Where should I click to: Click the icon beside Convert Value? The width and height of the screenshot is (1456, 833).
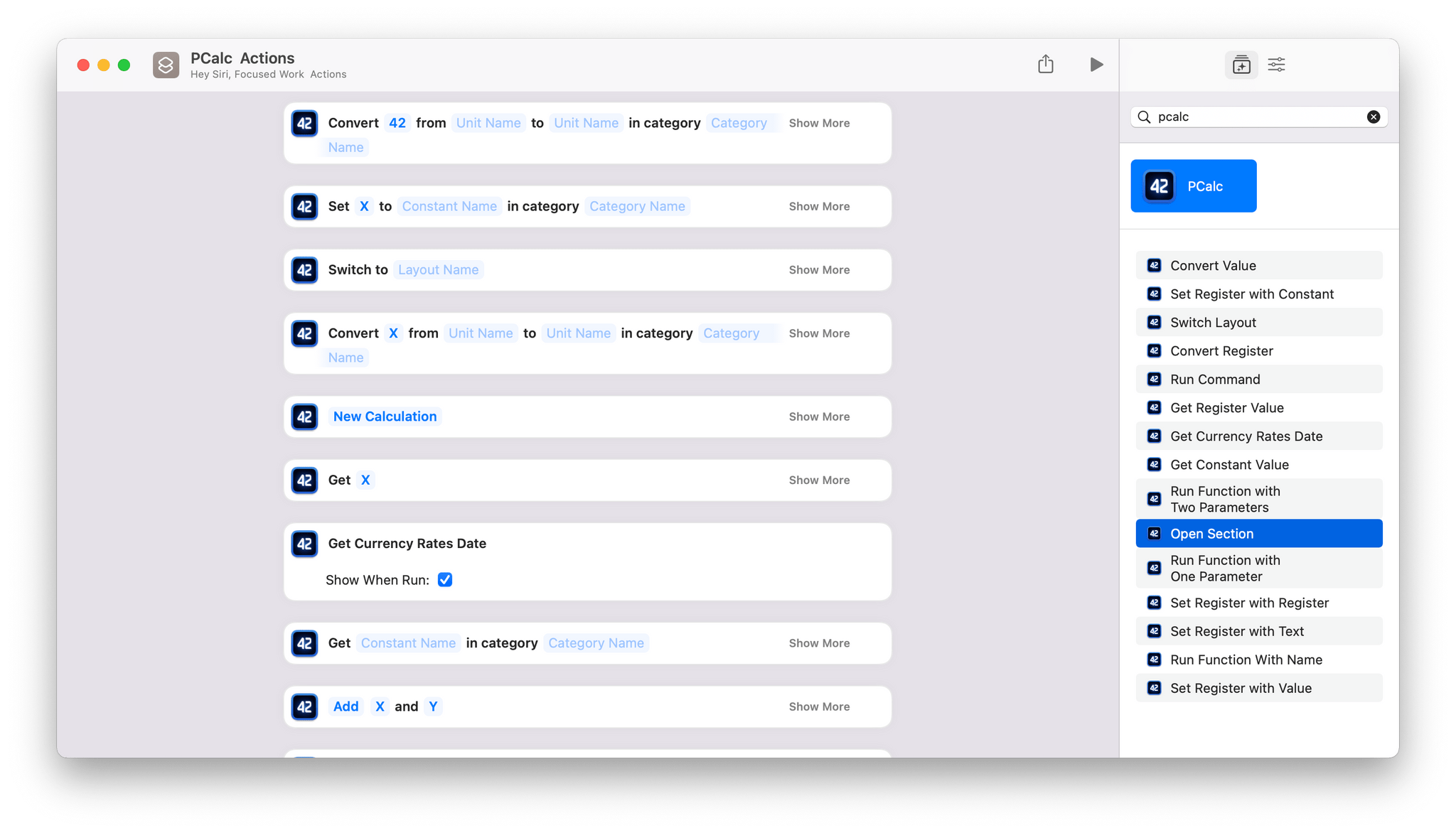pos(1154,265)
